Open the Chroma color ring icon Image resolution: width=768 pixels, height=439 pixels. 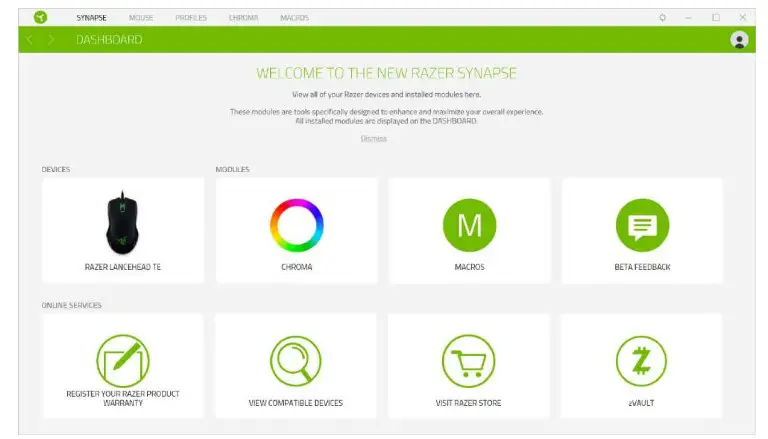click(296, 225)
